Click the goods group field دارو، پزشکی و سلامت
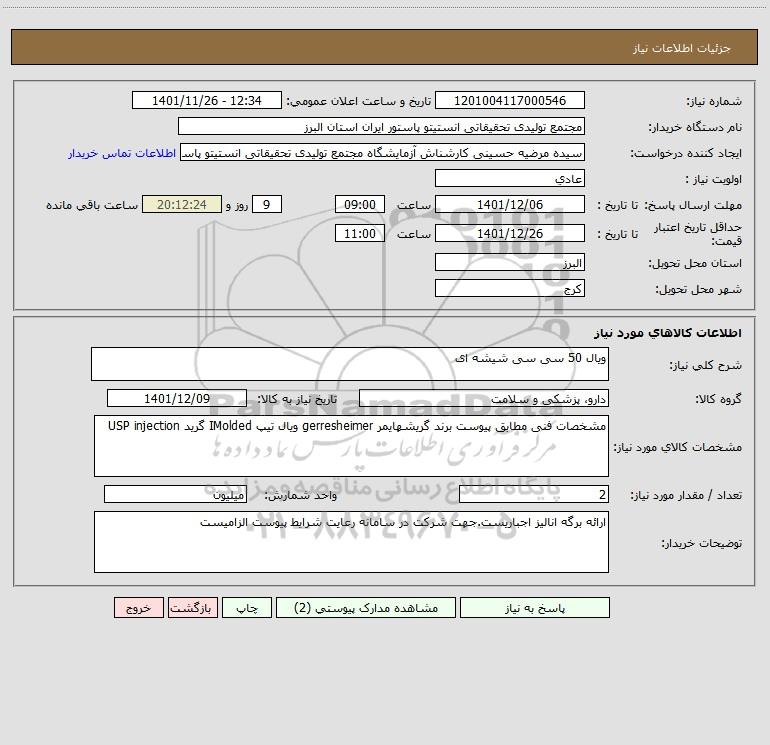This screenshot has height=745, width=770. click(x=484, y=398)
